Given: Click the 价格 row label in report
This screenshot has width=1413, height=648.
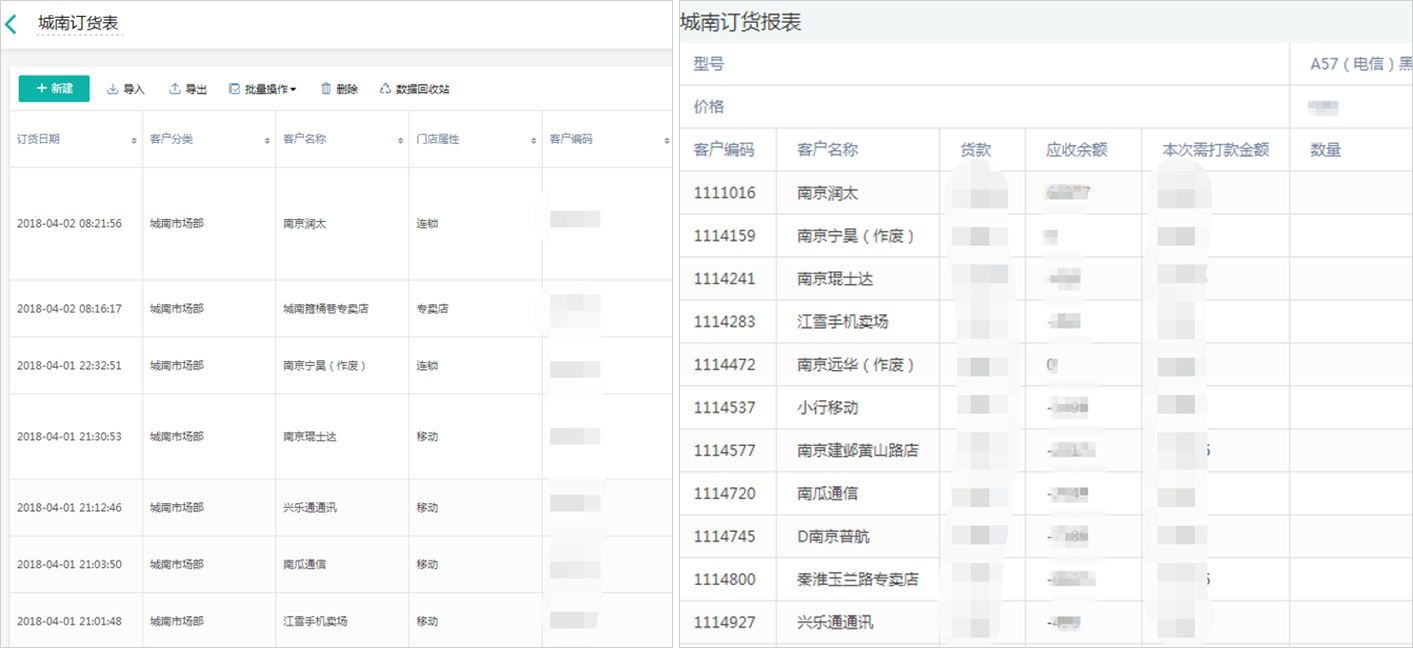Looking at the screenshot, I should pyautogui.click(x=709, y=107).
